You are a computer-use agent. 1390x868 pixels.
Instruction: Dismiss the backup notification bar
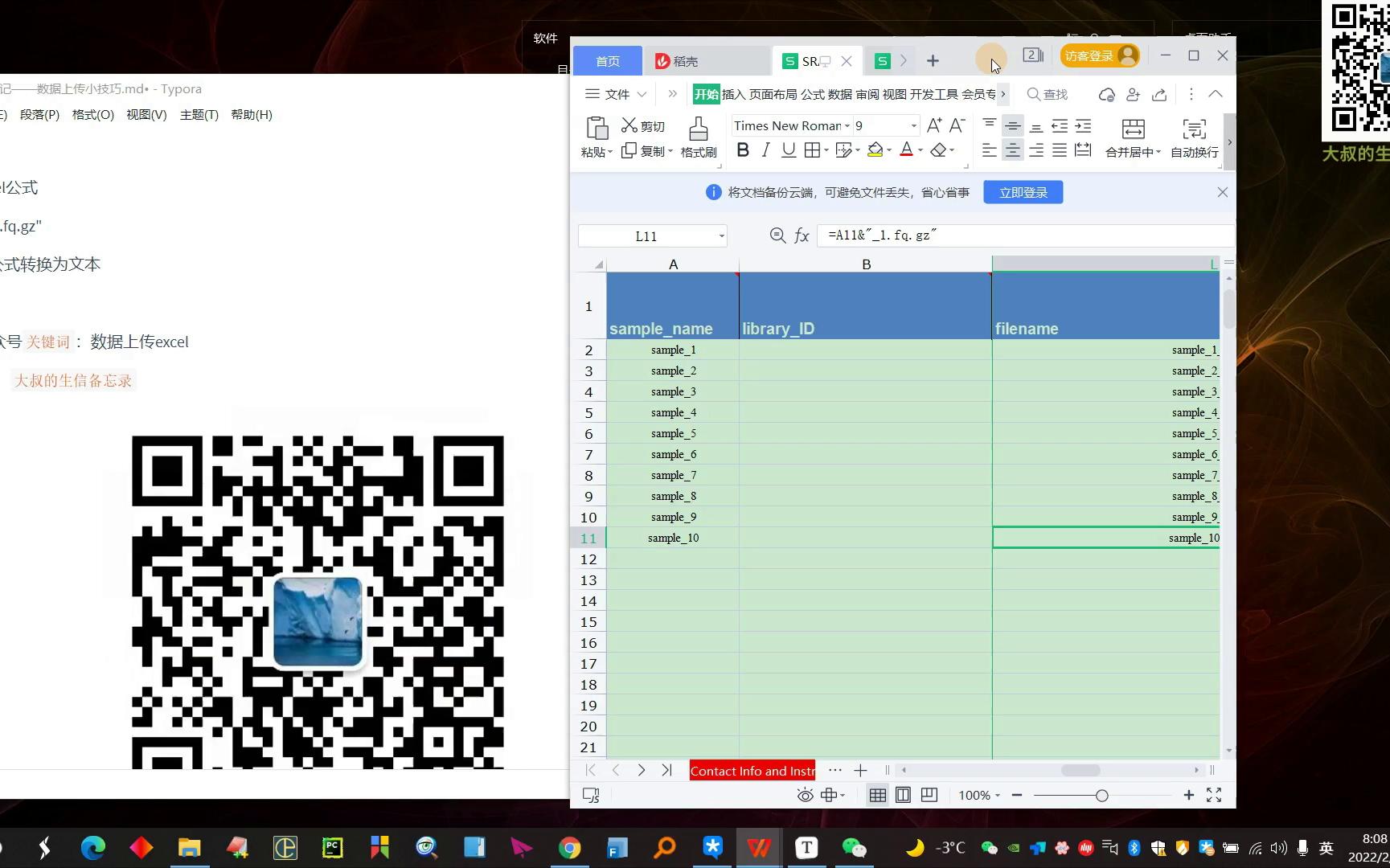click(x=1222, y=192)
